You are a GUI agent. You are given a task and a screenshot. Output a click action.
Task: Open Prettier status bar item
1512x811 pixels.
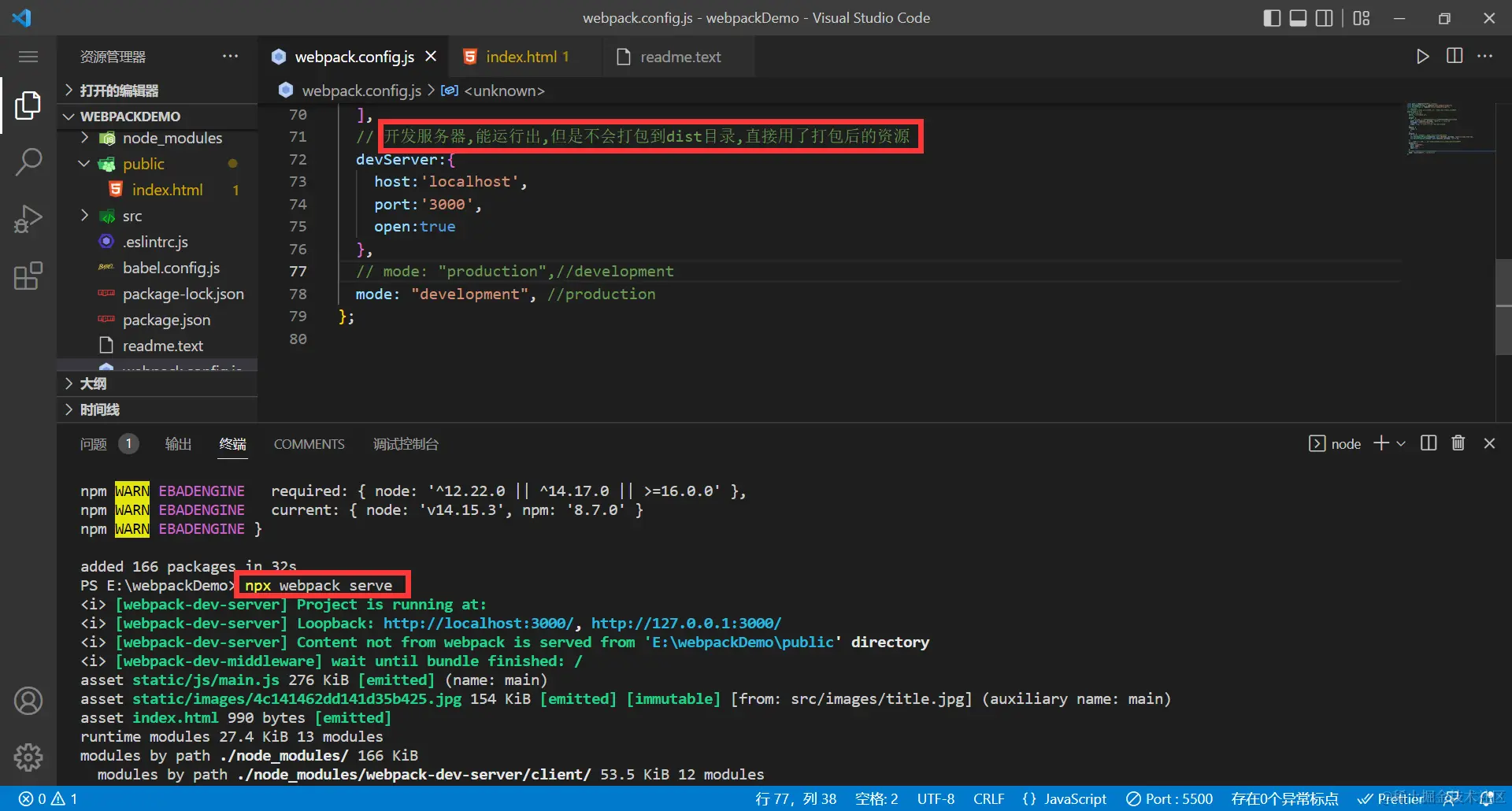coord(1391,798)
